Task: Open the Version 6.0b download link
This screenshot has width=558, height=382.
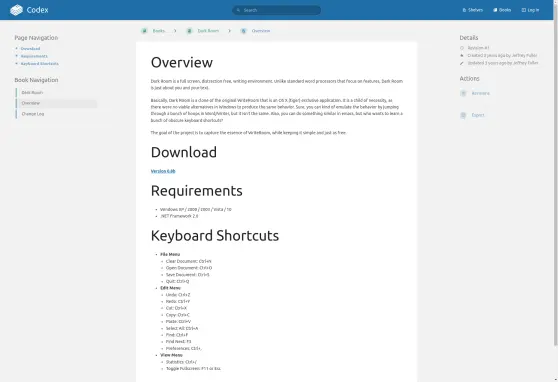Action: point(163,171)
